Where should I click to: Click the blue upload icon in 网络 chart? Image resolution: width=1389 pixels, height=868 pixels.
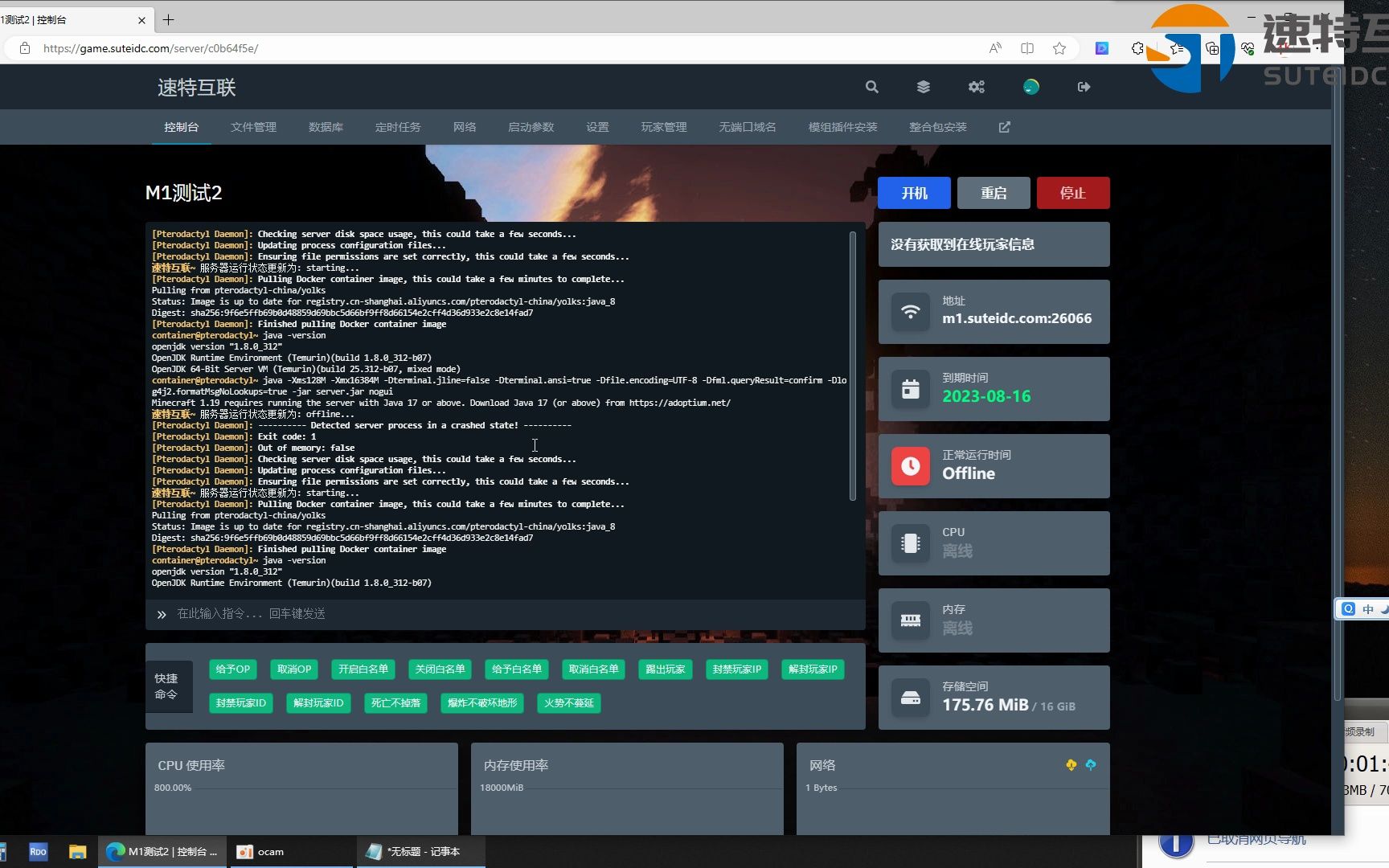pyautogui.click(x=1091, y=765)
